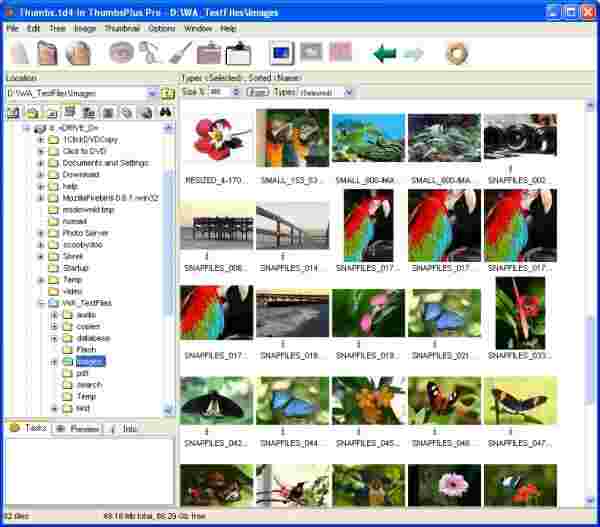Open the Image menu

85,29
